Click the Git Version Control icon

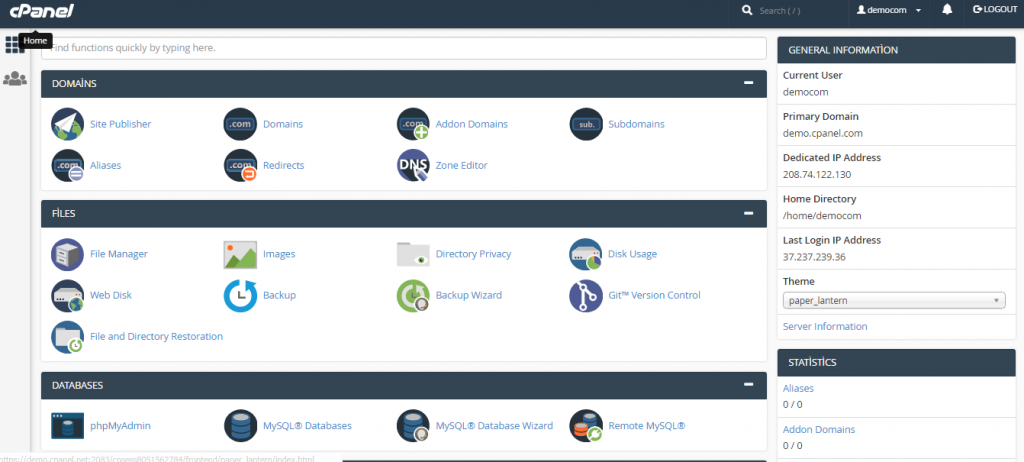[585, 295]
